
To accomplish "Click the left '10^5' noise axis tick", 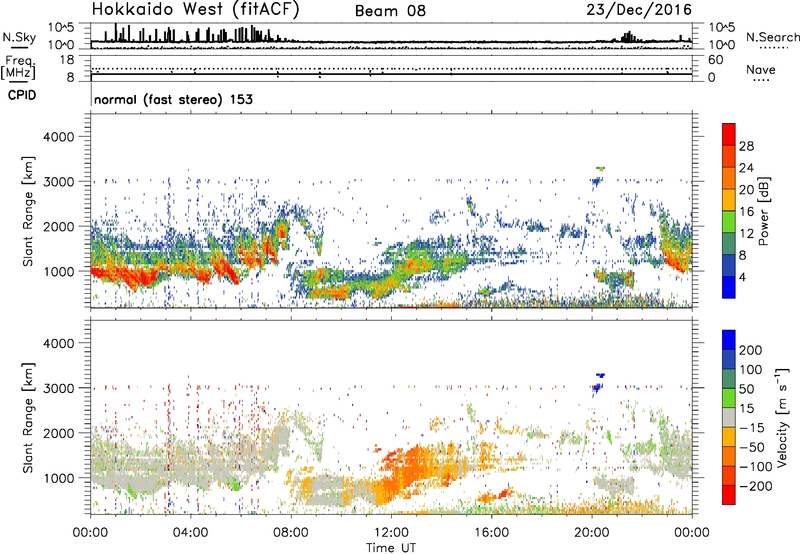I will pyautogui.click(x=62, y=28).
